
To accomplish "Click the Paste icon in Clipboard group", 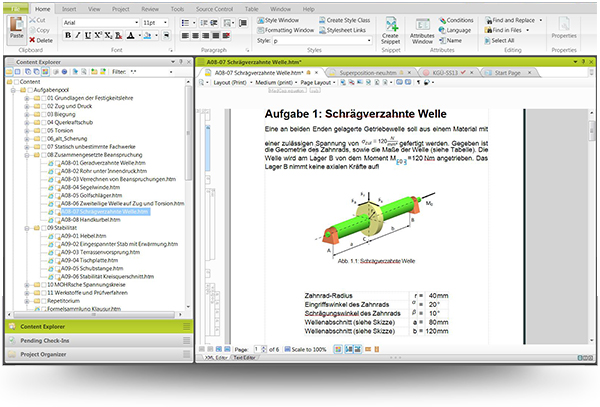I will pyautogui.click(x=16, y=24).
